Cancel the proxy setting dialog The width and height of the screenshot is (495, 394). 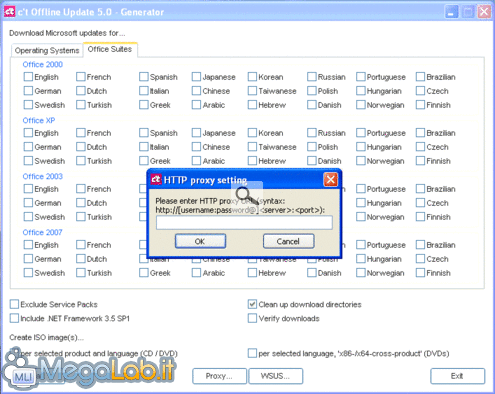(x=288, y=241)
